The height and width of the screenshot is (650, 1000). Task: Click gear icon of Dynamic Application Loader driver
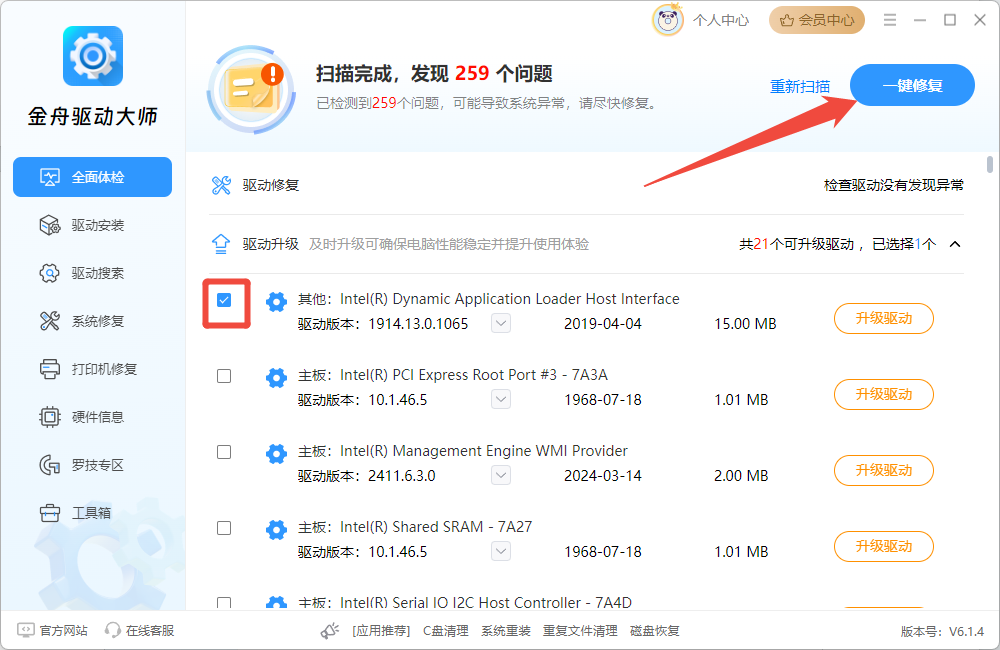coord(276,301)
